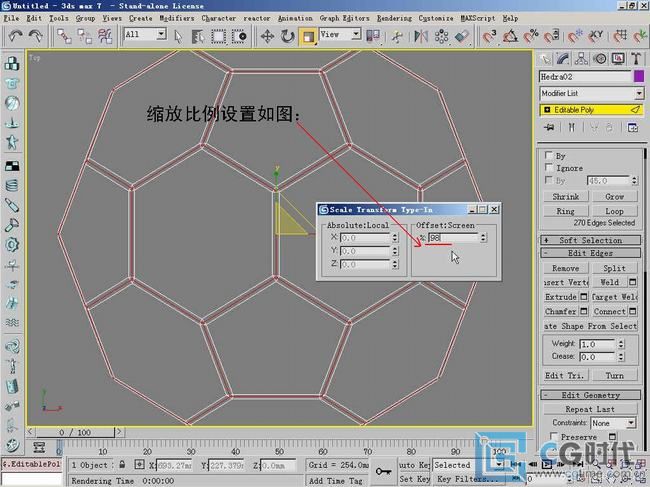Open the Modify command panel tab
This screenshot has height=487, width=650.
(563, 59)
